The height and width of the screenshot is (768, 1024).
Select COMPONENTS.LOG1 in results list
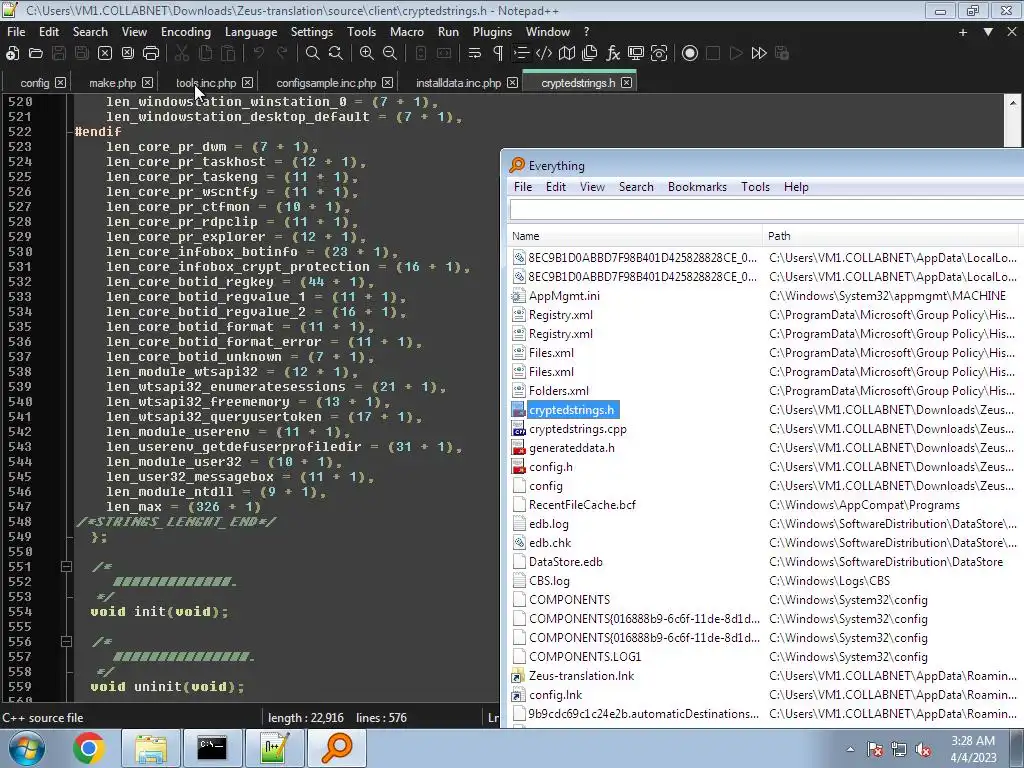[x=584, y=657]
